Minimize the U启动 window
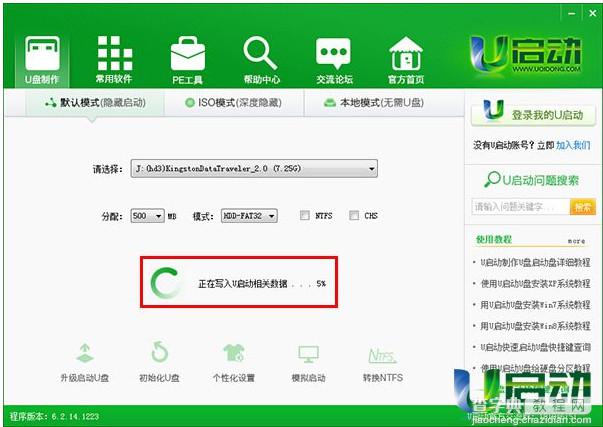This screenshot has width=603, height=427. coord(572,13)
